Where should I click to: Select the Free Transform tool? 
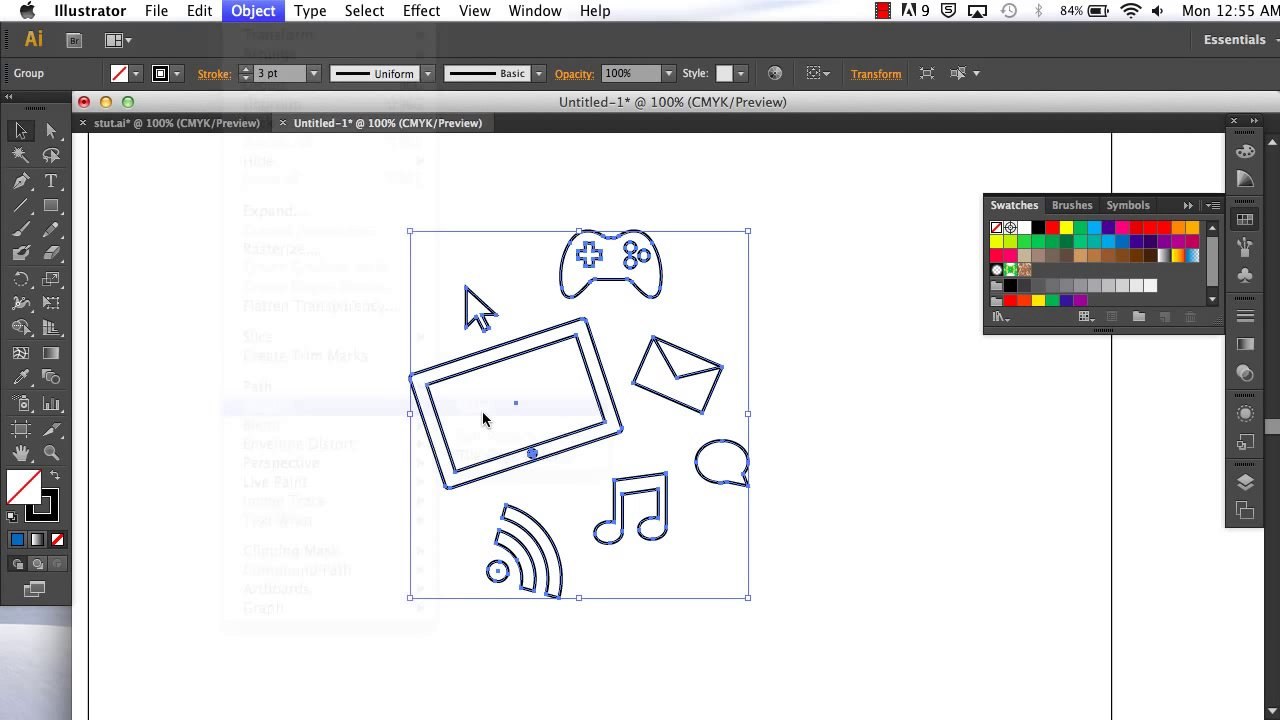(51, 303)
